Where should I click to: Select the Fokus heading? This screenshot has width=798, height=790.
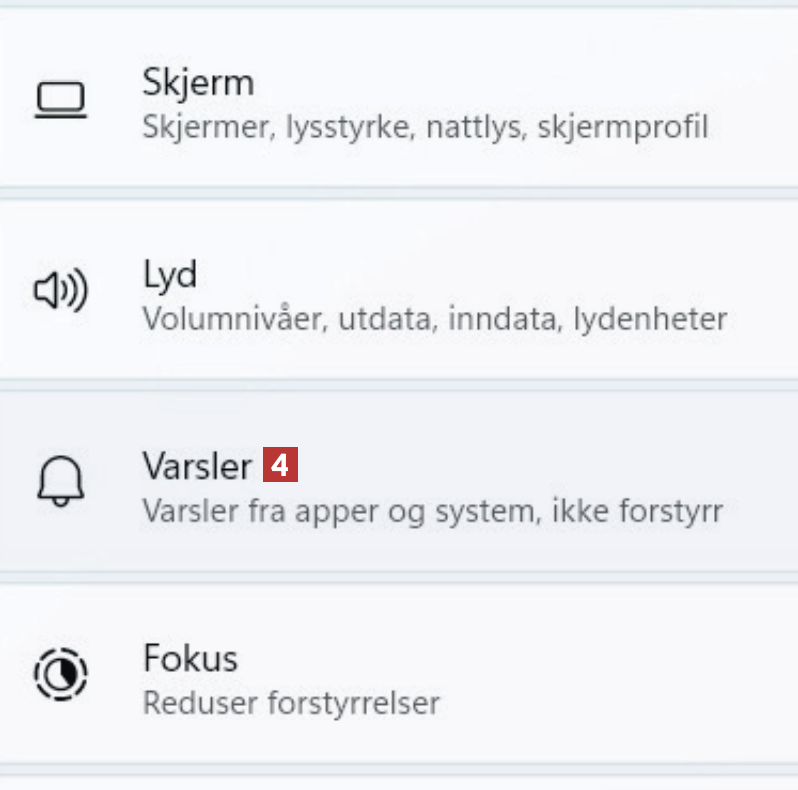(190, 658)
